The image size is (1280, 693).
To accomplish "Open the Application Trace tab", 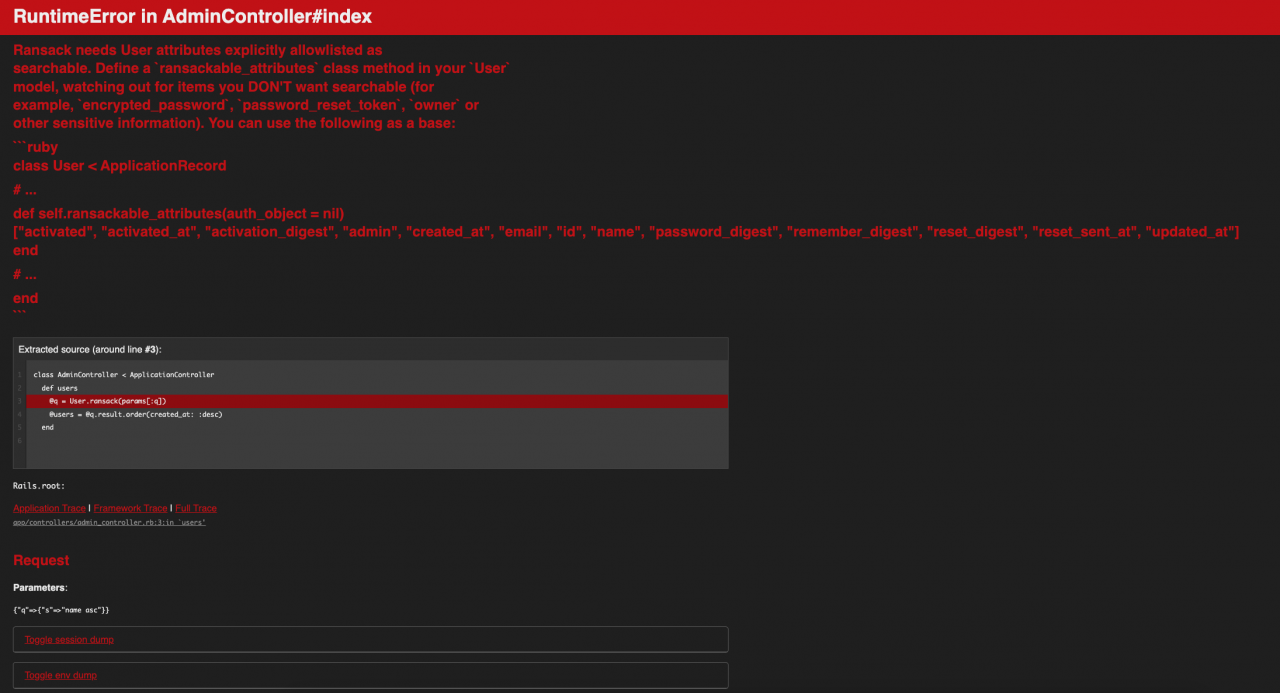I will click(49, 508).
